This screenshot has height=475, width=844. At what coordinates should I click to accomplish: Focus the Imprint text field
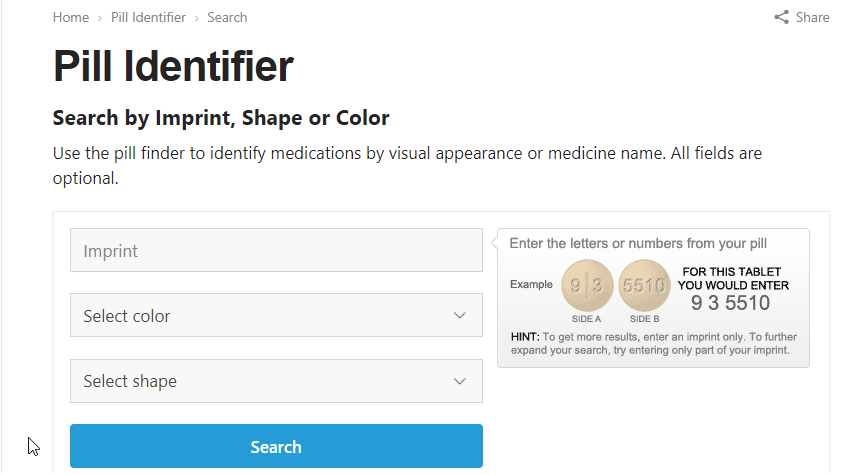pyautogui.click(x=276, y=250)
